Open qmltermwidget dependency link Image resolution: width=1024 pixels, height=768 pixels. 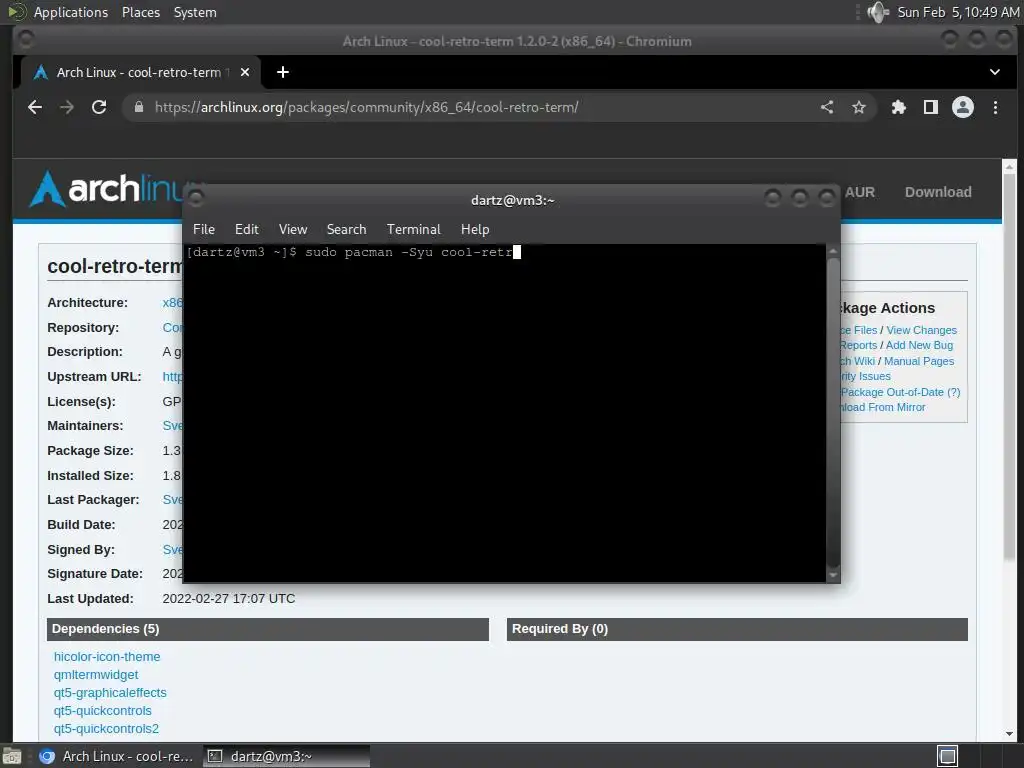96,675
